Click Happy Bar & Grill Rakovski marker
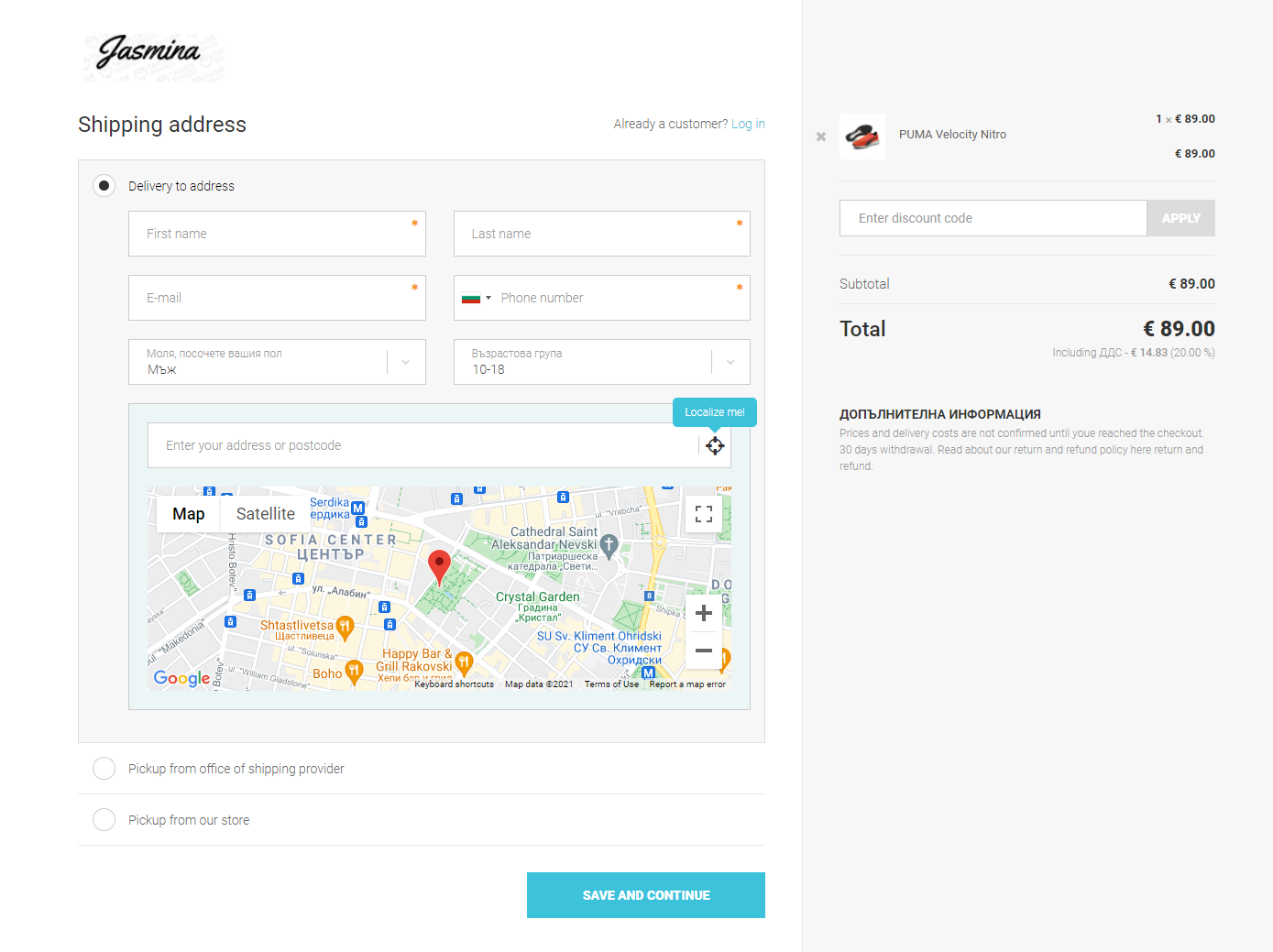Screen dimensions: 1273x952 click(x=464, y=662)
